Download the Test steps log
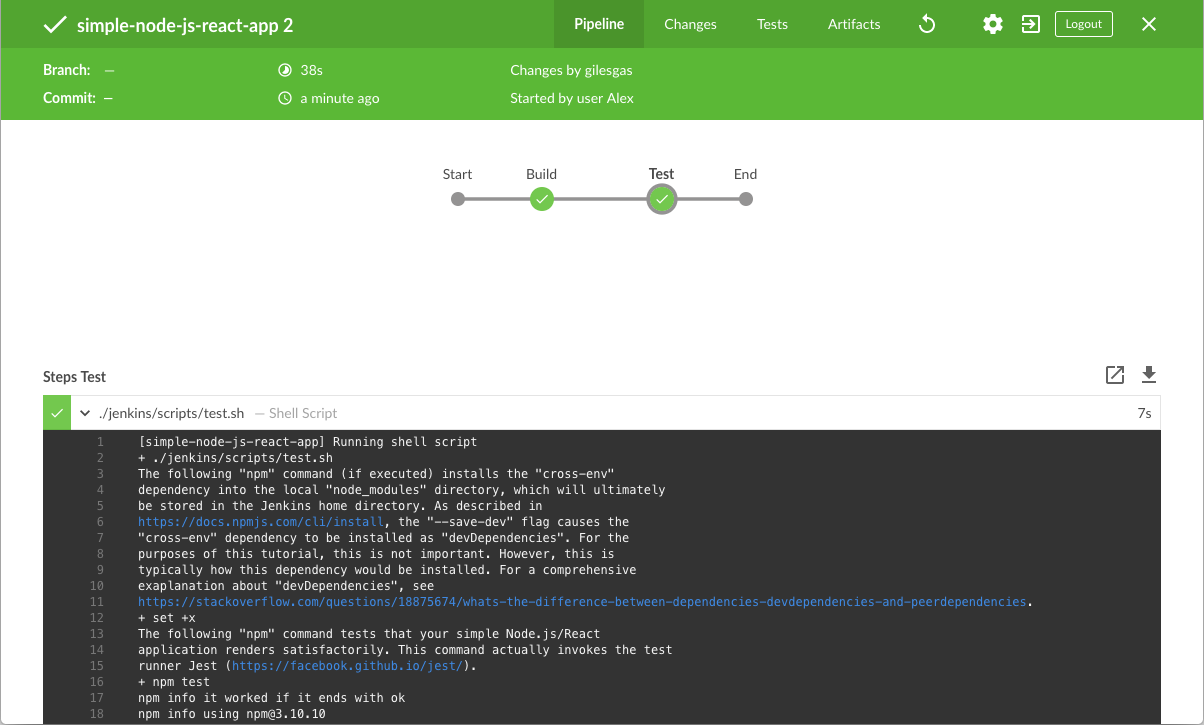The image size is (1204, 725). tap(1149, 375)
